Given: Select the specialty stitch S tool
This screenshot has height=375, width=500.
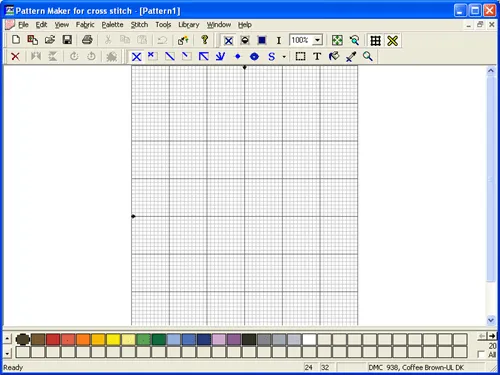Looking at the screenshot, I should point(272,57).
